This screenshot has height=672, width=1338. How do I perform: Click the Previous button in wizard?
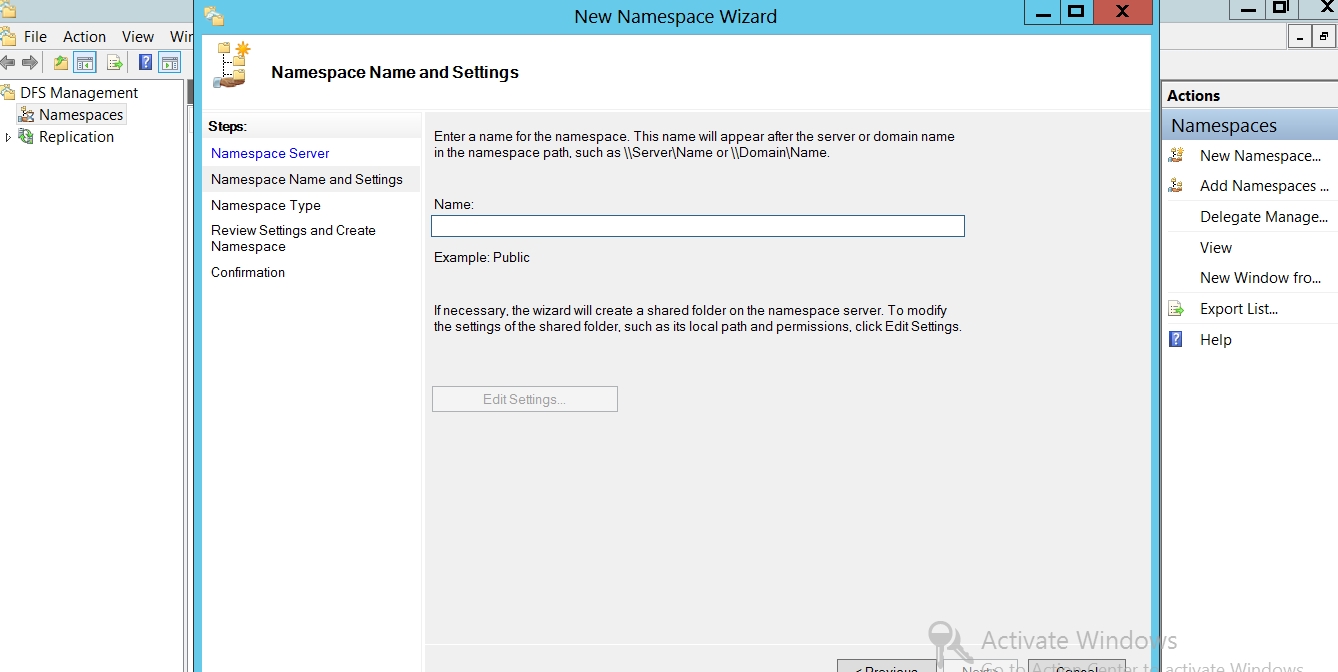coord(886,667)
